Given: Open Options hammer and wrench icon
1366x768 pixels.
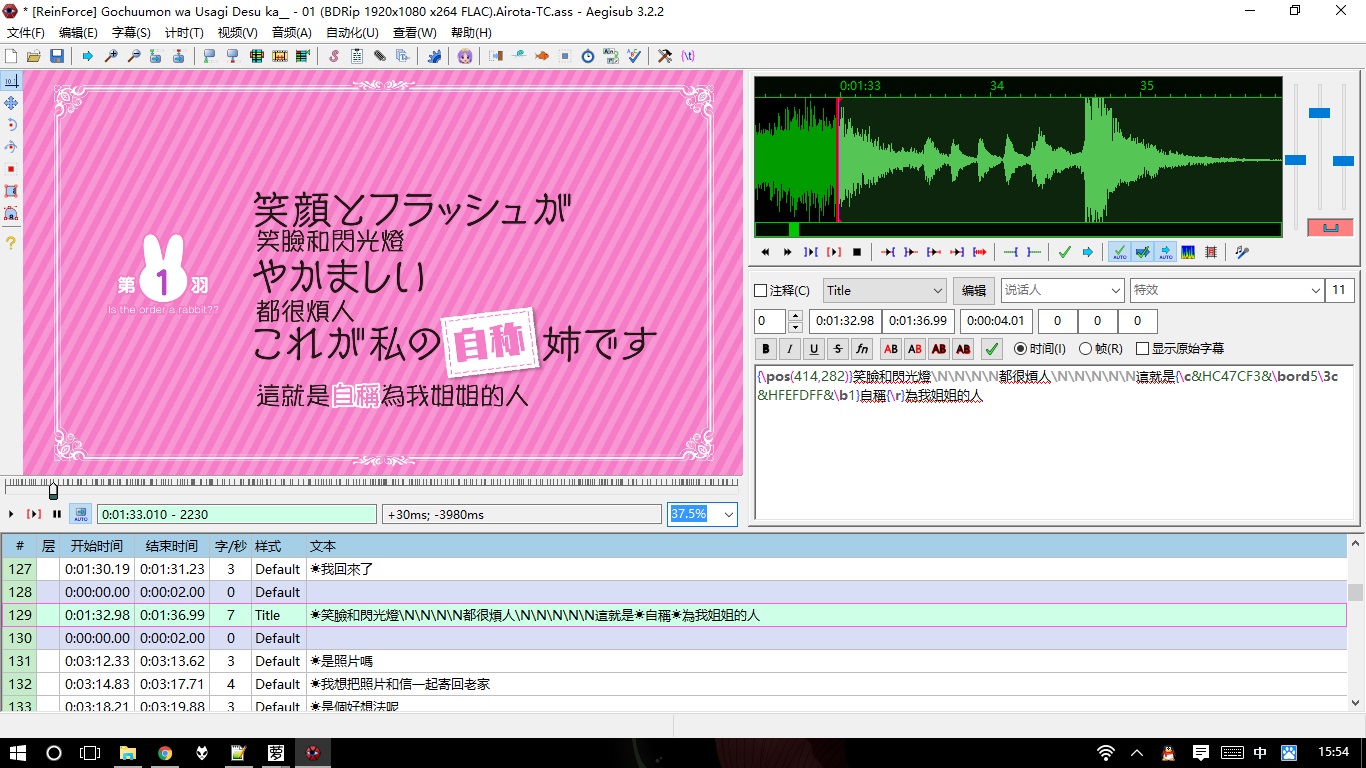Looking at the screenshot, I should (x=665, y=56).
